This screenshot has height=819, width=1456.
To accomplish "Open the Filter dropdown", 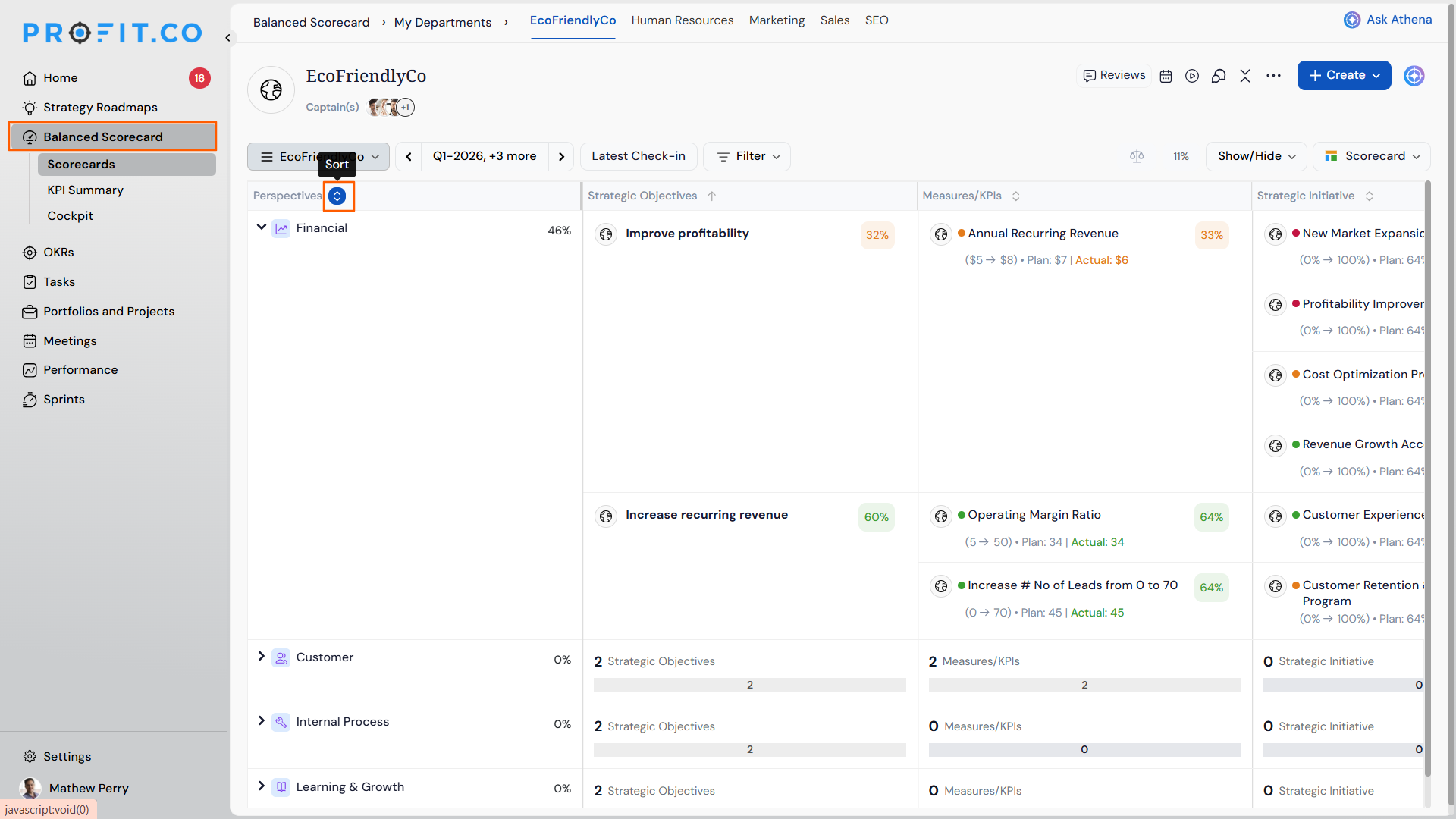I will click(x=747, y=156).
